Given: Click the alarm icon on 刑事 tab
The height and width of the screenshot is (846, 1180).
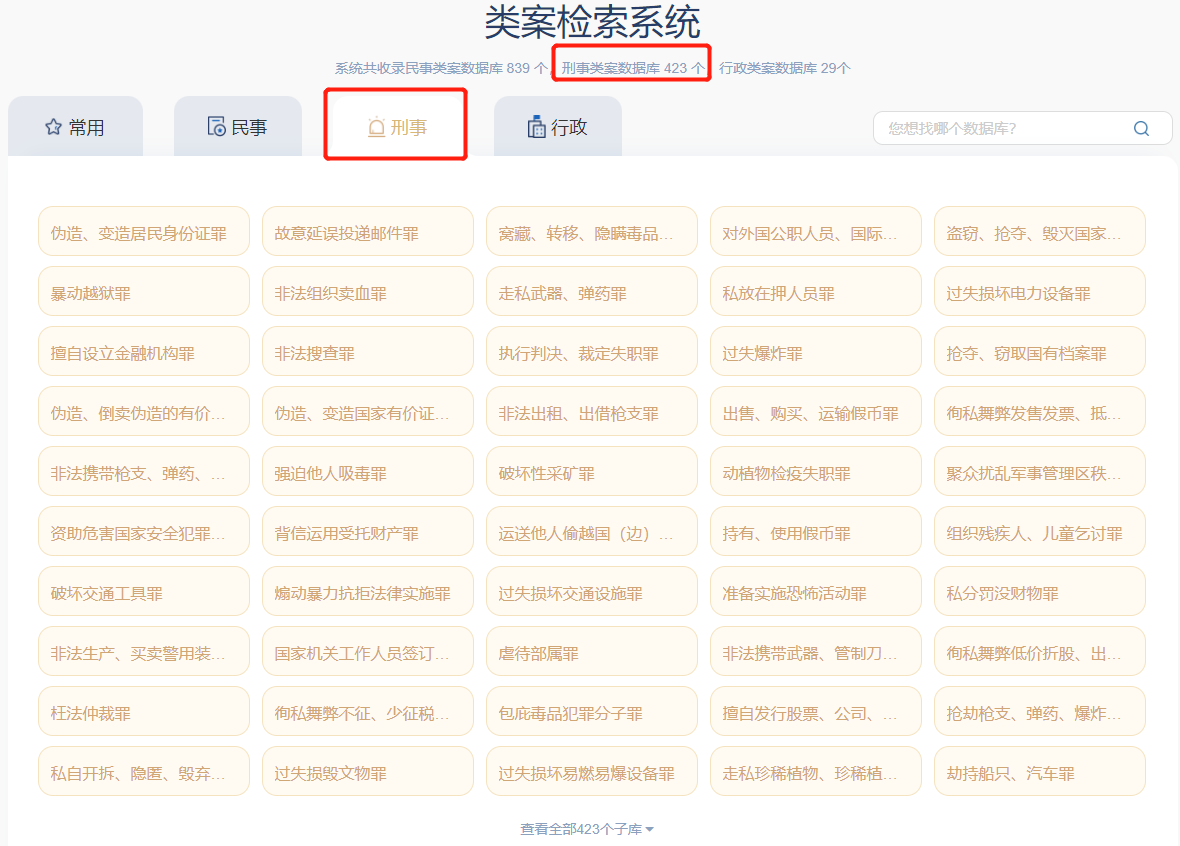Looking at the screenshot, I should coord(376,127).
